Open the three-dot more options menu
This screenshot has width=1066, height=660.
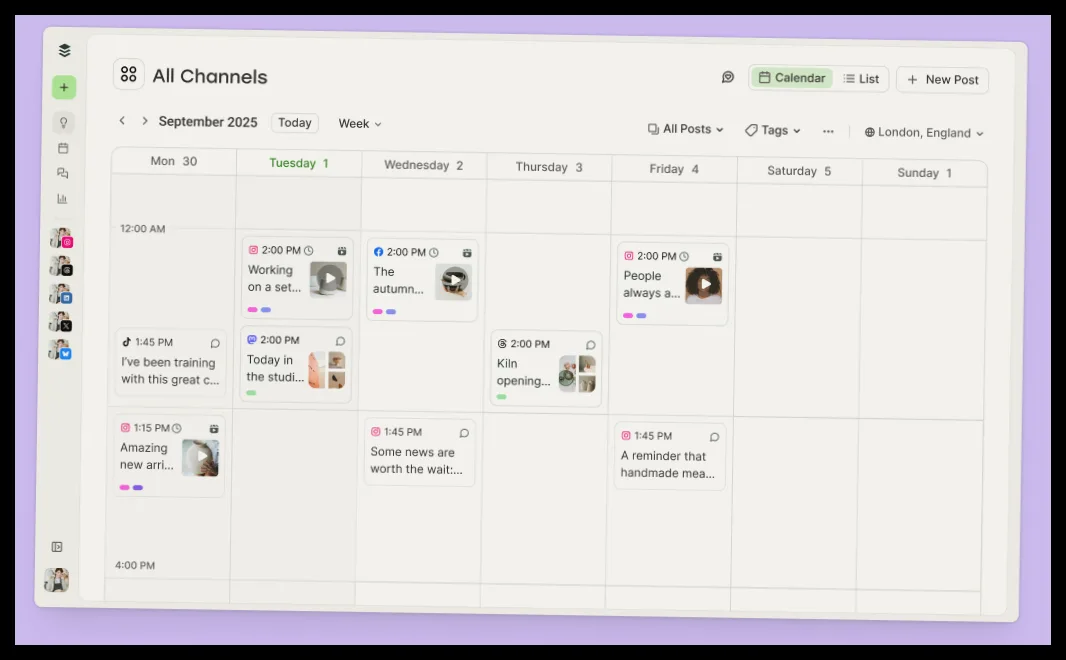pyautogui.click(x=828, y=131)
